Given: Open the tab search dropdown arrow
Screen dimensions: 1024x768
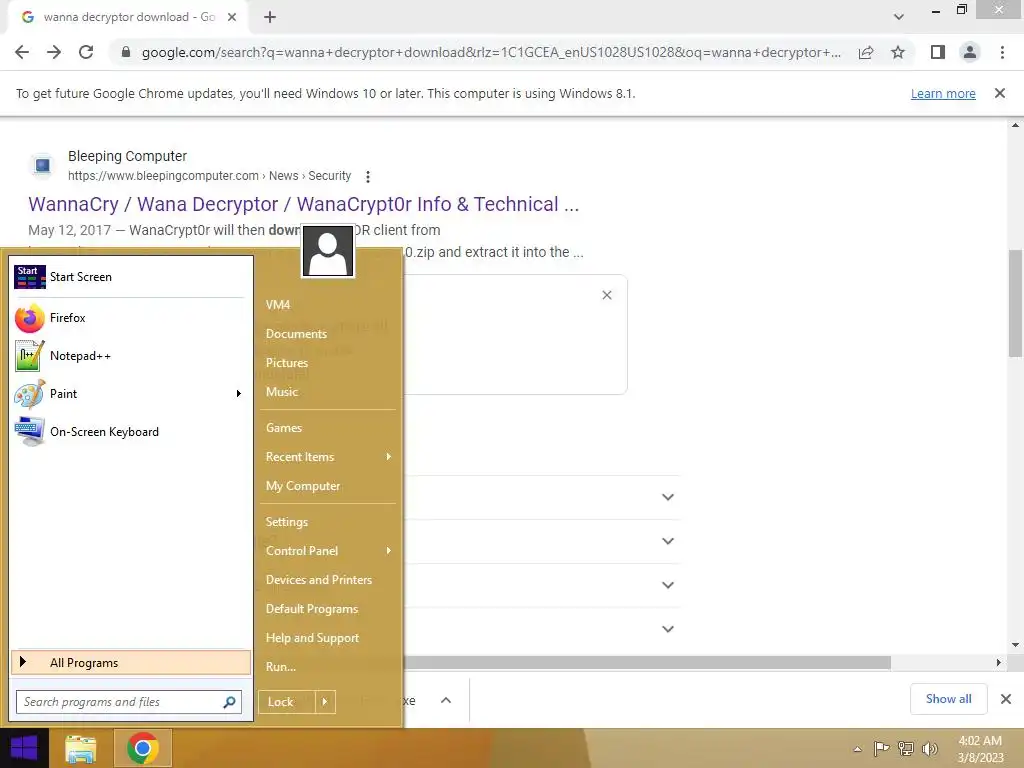Looking at the screenshot, I should tap(899, 17).
